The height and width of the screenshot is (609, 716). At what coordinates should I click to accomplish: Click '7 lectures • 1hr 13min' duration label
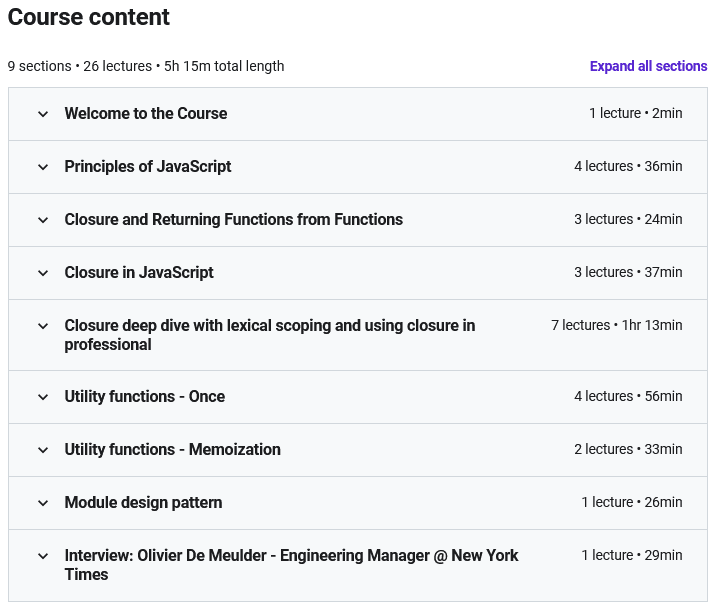[616, 326]
